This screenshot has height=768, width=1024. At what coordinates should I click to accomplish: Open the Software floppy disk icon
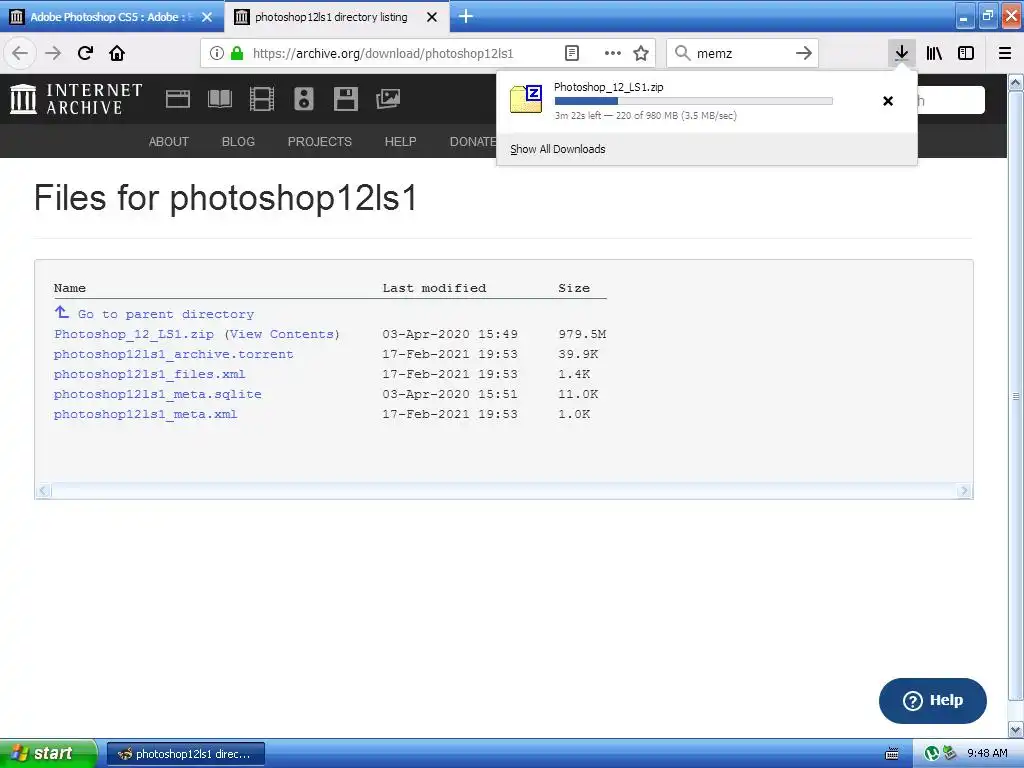pos(345,99)
